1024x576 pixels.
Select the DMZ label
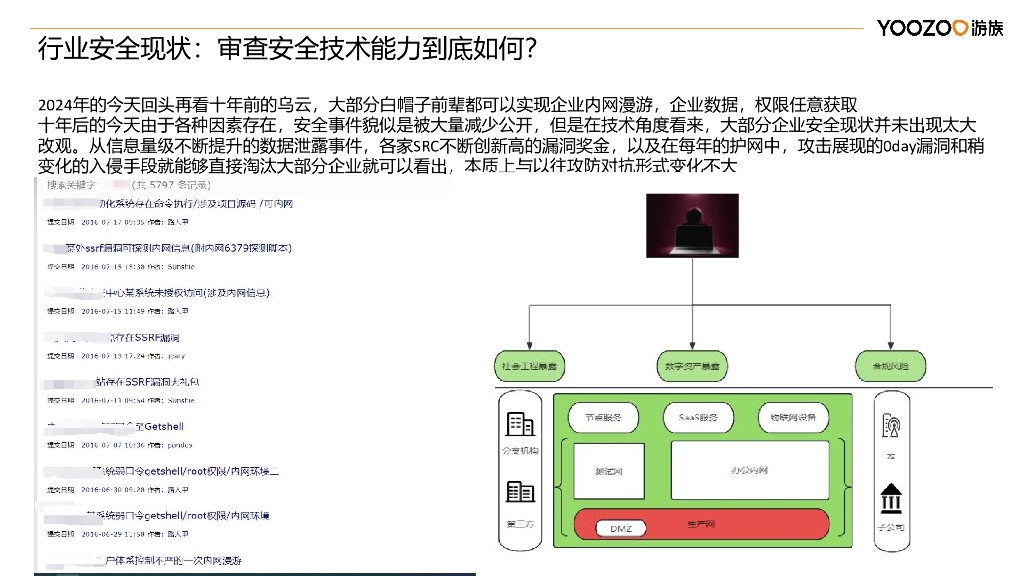[x=622, y=527]
